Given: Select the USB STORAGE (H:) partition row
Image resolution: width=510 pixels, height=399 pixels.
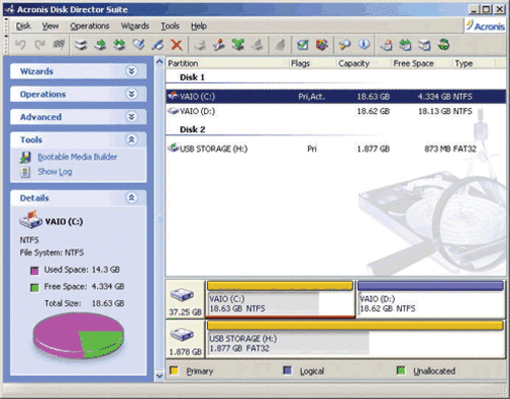Looking at the screenshot, I should pyautogui.click(x=336, y=149).
